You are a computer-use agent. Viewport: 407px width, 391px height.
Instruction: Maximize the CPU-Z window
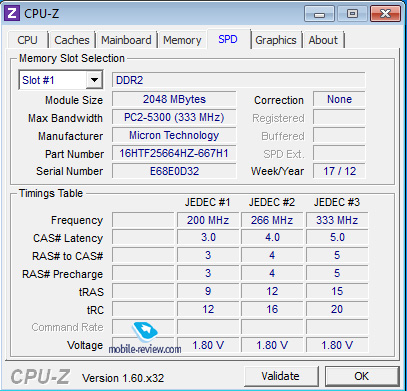pyautogui.click(x=352, y=14)
